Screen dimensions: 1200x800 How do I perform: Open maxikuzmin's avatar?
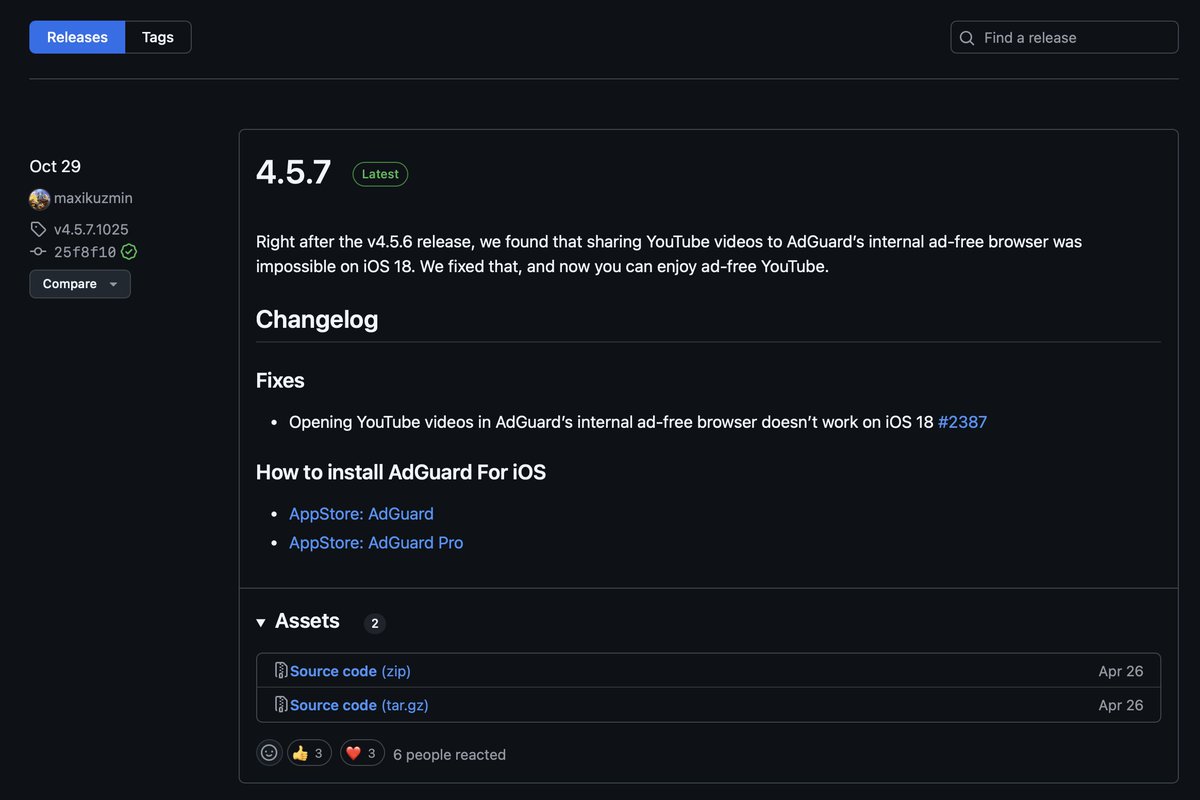40,198
